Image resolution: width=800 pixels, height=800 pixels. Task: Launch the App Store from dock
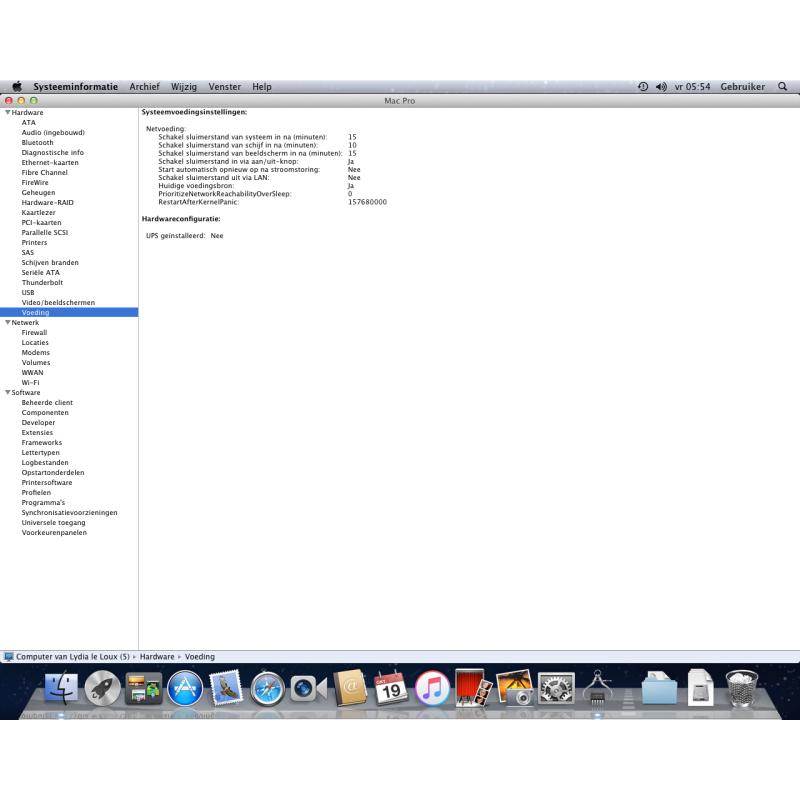click(185, 688)
